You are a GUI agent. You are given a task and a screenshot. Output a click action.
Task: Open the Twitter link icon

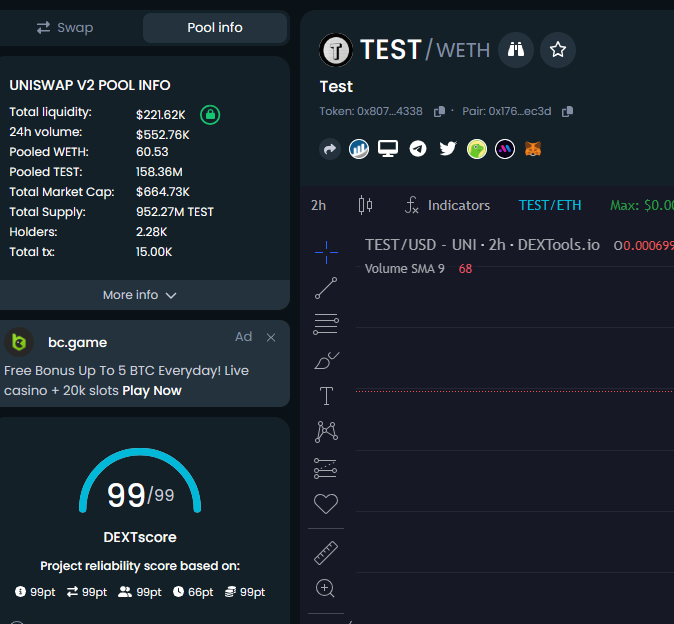(447, 149)
